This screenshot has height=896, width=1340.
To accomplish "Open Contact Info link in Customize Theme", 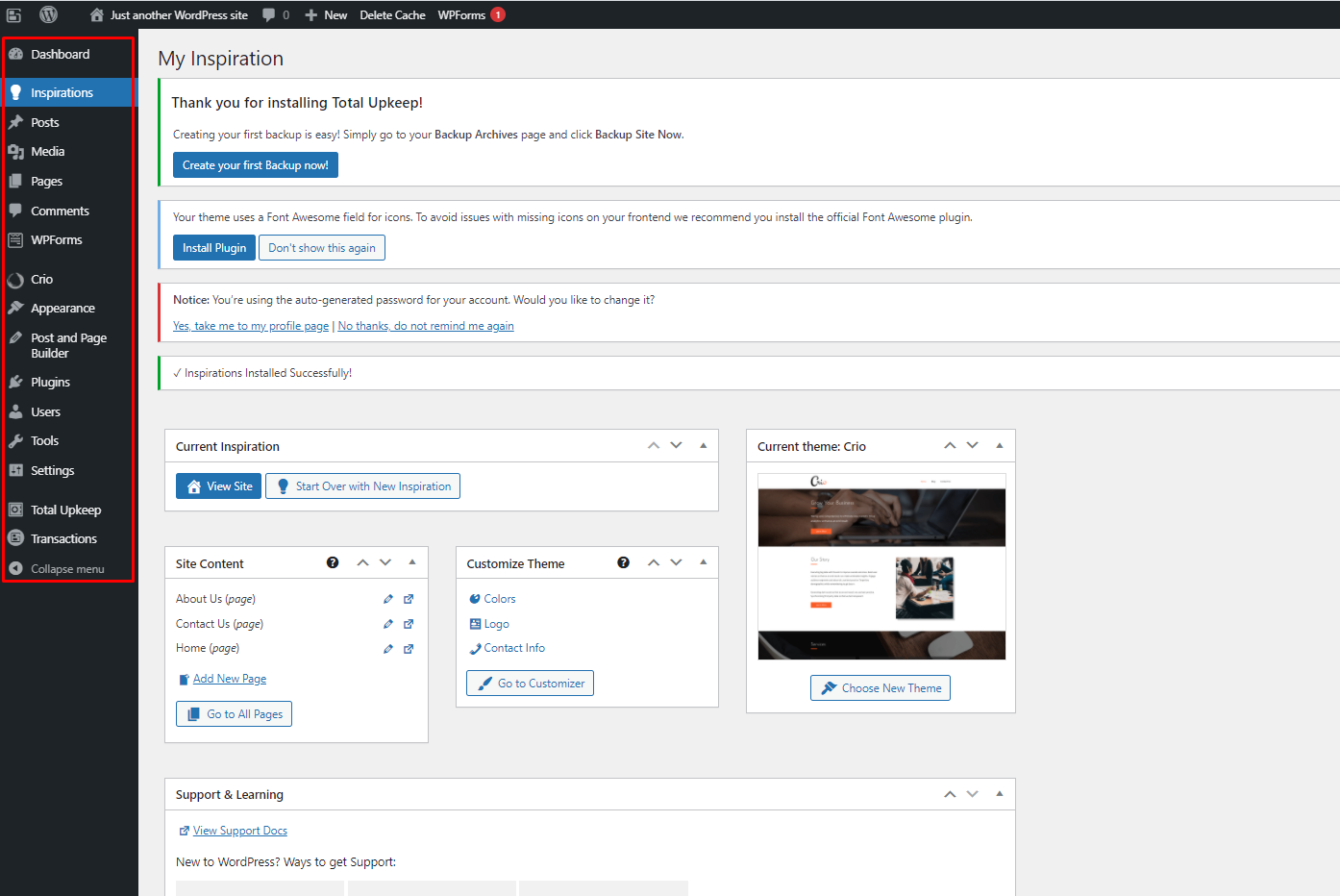I will 514,648.
